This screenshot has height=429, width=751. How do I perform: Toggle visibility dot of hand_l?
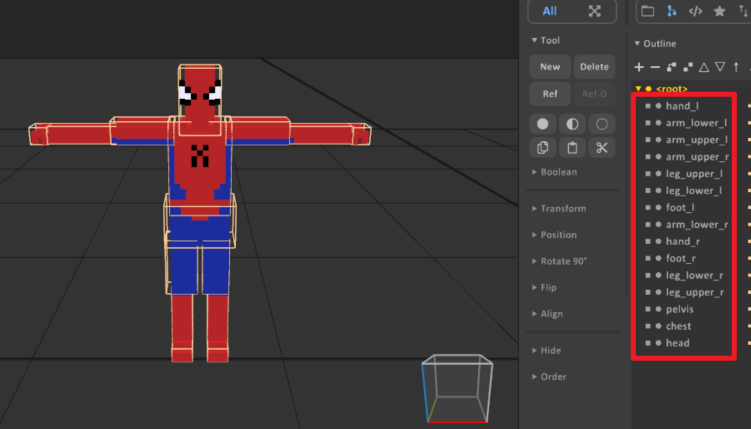point(659,106)
